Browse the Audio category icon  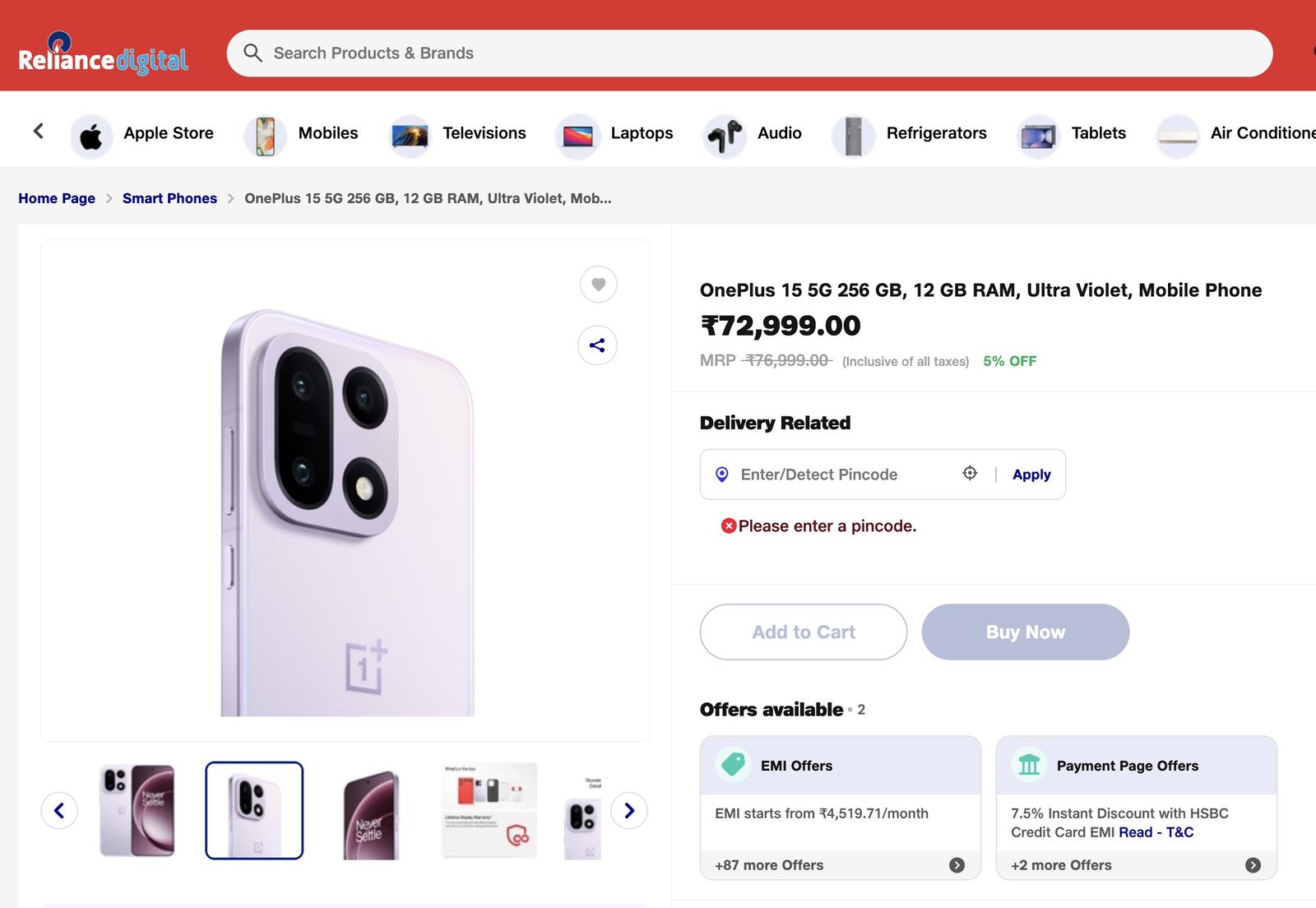tap(725, 136)
